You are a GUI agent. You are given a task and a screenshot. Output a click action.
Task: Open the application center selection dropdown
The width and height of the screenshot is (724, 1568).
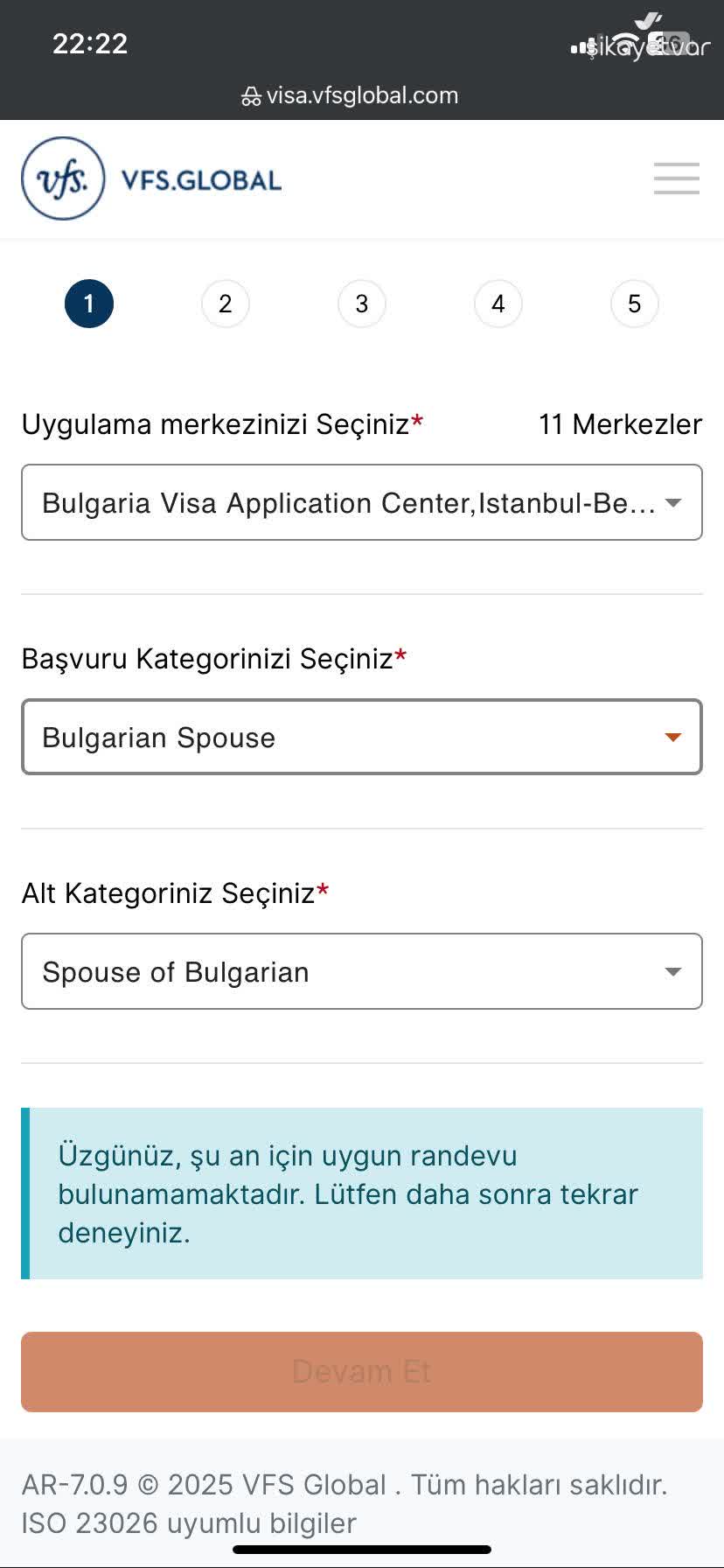pos(362,502)
